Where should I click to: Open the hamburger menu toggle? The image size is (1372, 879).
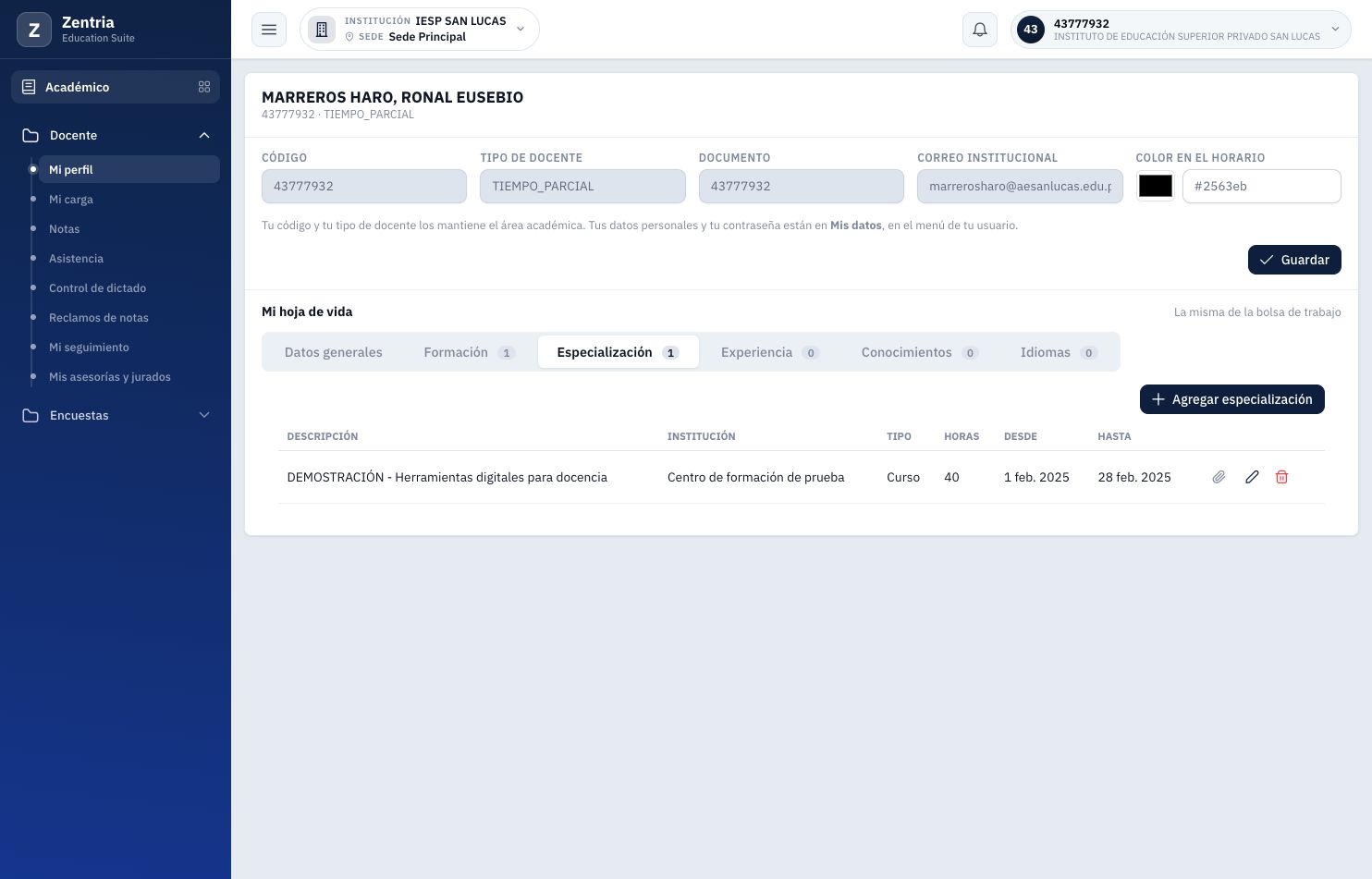pyautogui.click(x=269, y=30)
